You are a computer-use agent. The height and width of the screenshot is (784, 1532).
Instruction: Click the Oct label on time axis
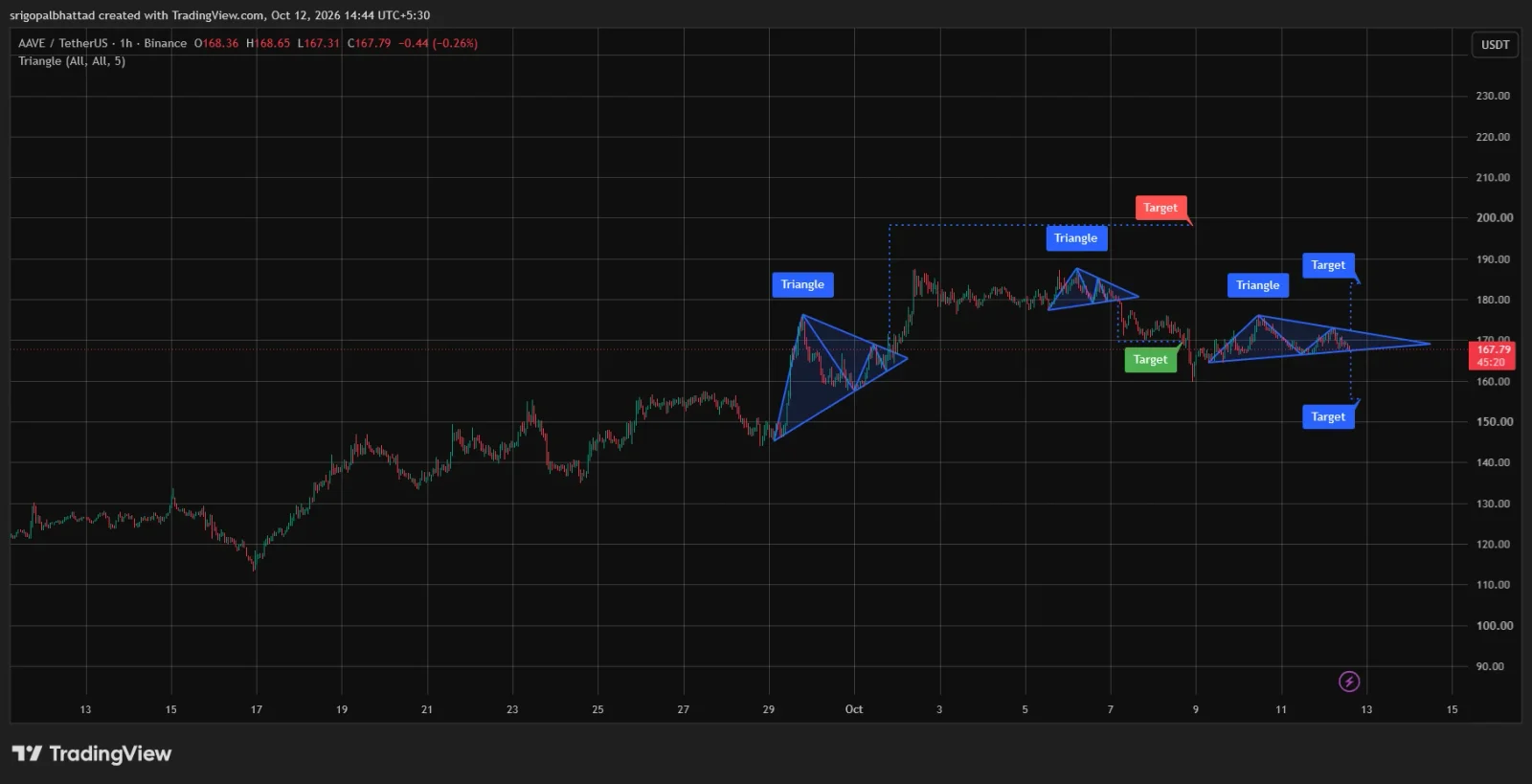point(854,709)
